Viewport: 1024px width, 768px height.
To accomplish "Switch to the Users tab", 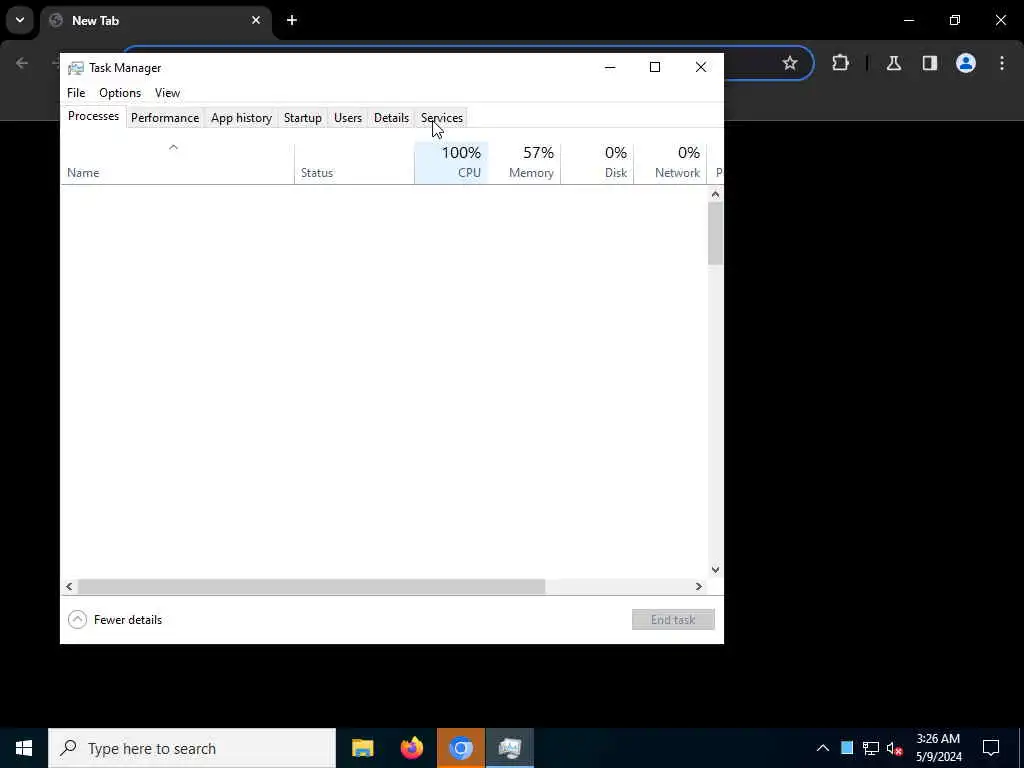I will 347,118.
